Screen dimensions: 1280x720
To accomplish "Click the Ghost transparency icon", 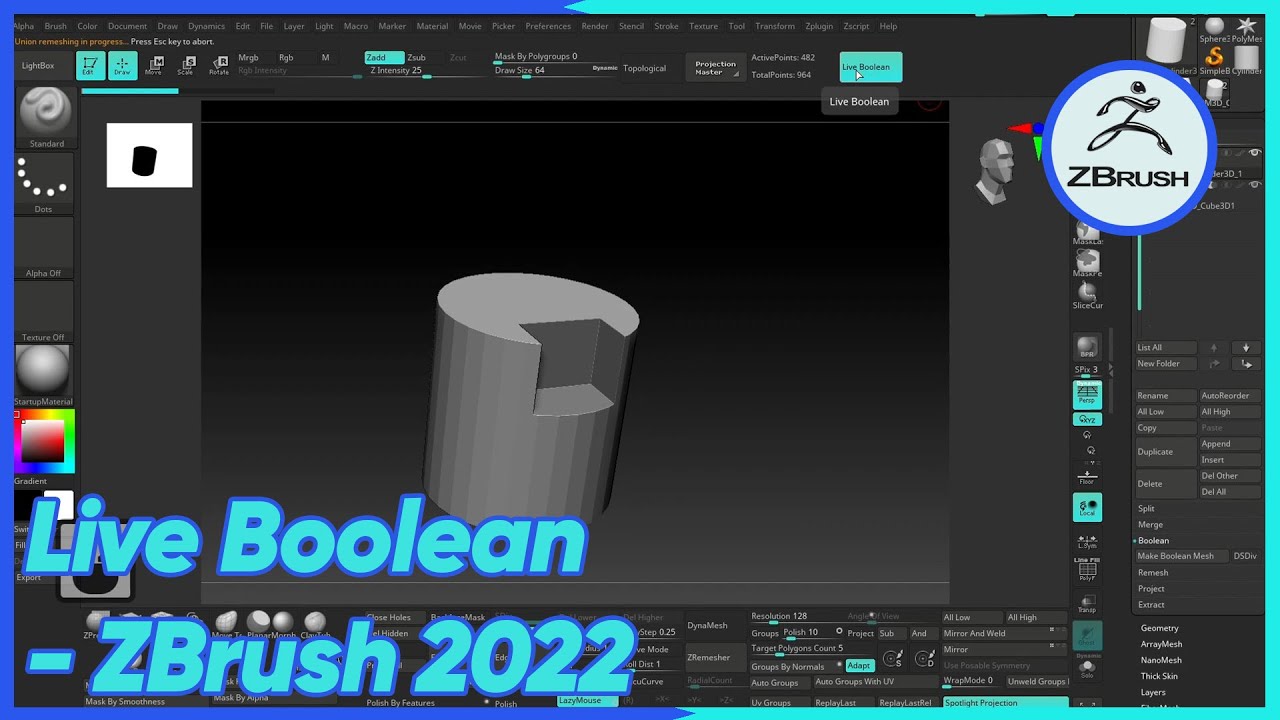I will (1087, 636).
